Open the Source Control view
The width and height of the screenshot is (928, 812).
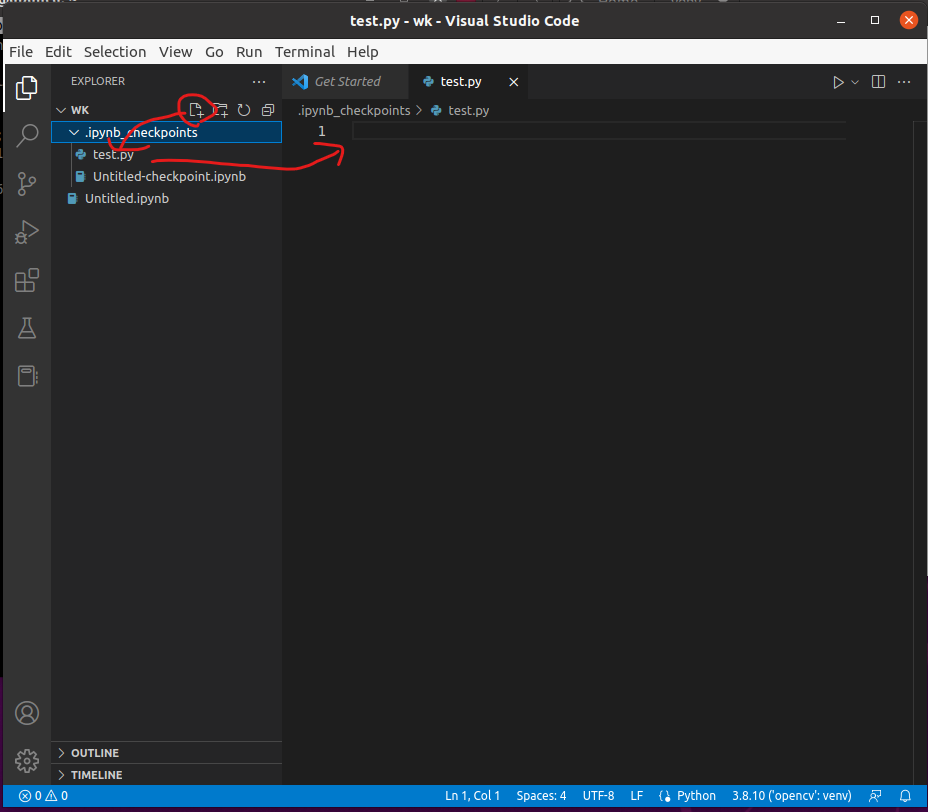[27, 184]
